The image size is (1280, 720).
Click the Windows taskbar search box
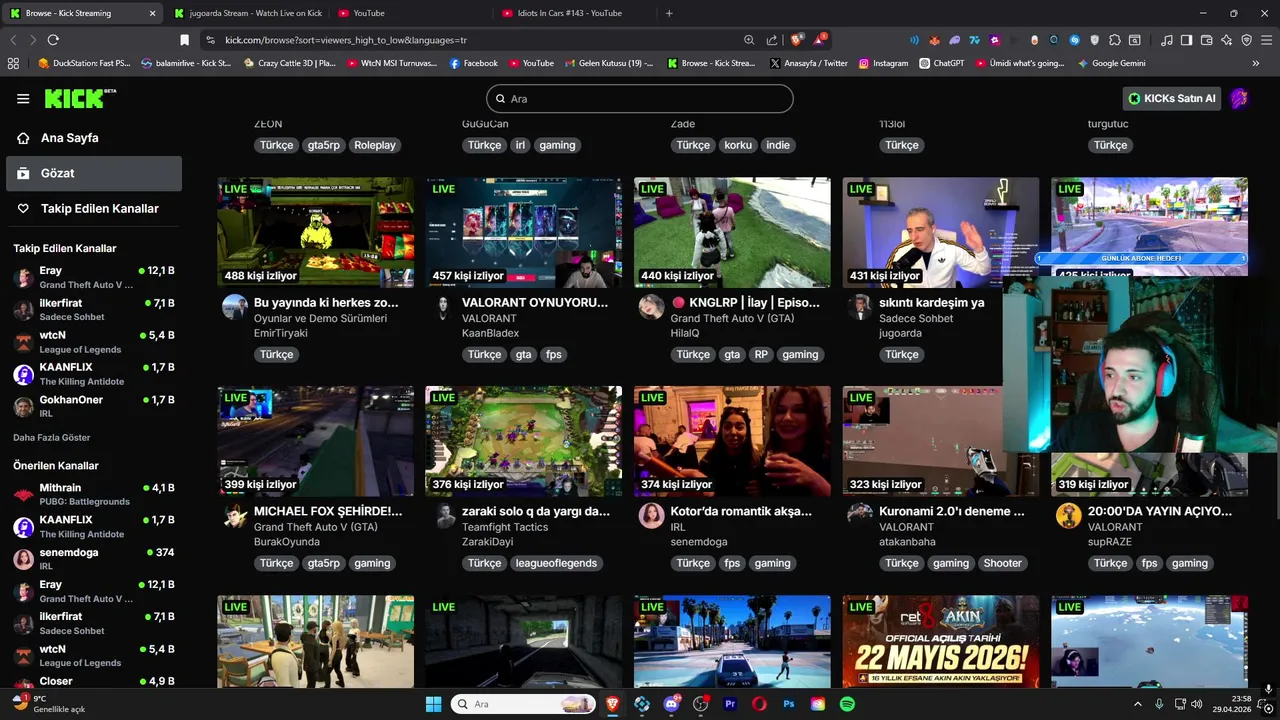click(x=523, y=704)
